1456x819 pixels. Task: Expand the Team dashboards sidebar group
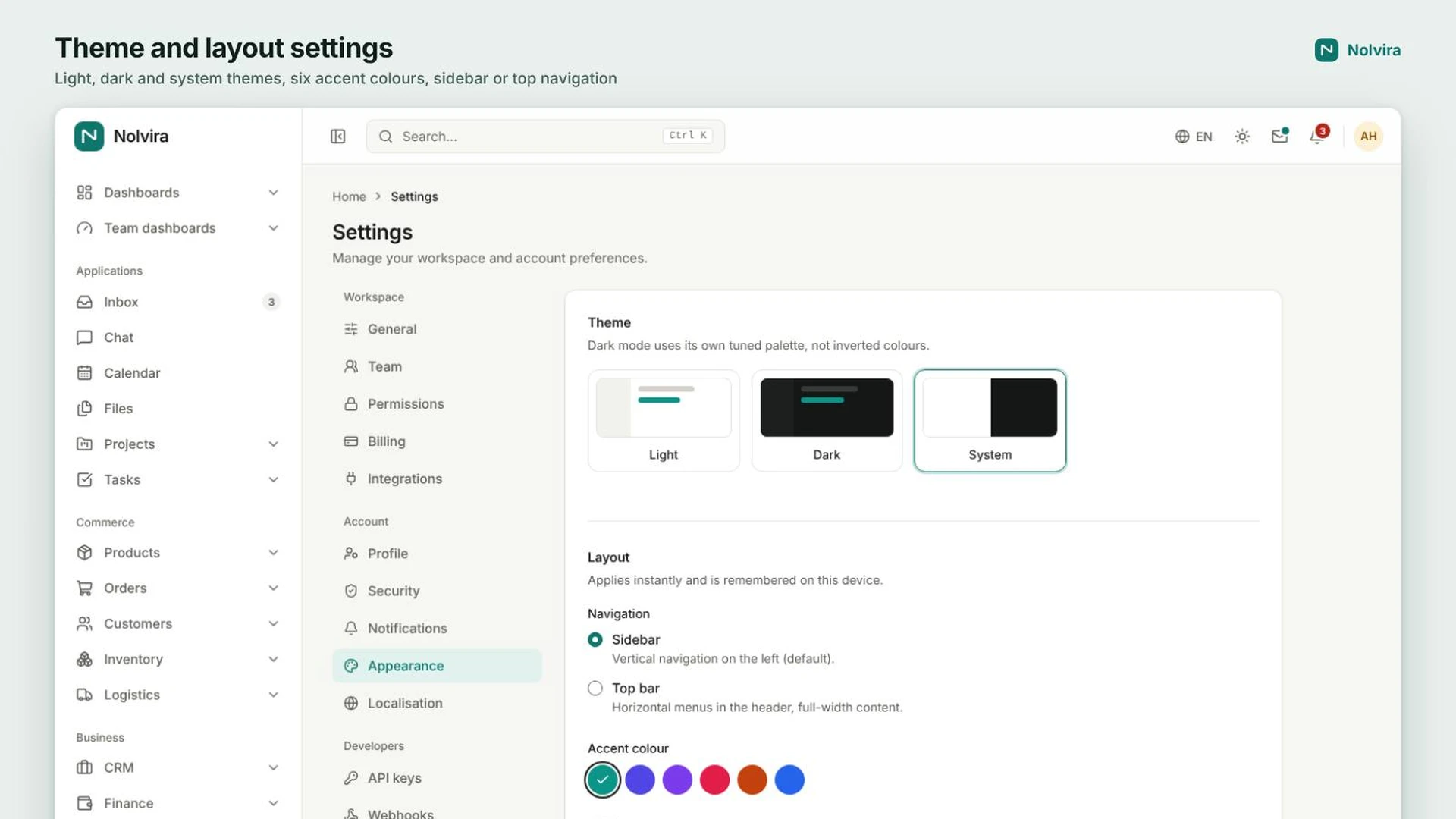pos(178,228)
